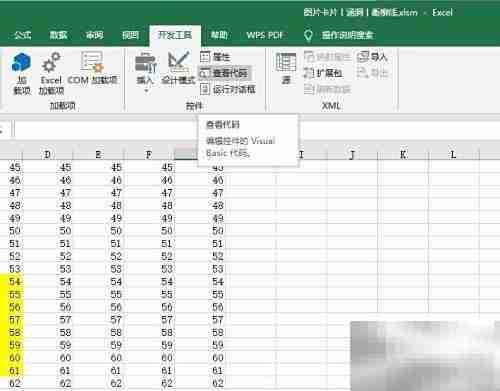This screenshot has width=500, height=391.
Task: Switch to the 视图 ribbon tab
Action: 130,35
